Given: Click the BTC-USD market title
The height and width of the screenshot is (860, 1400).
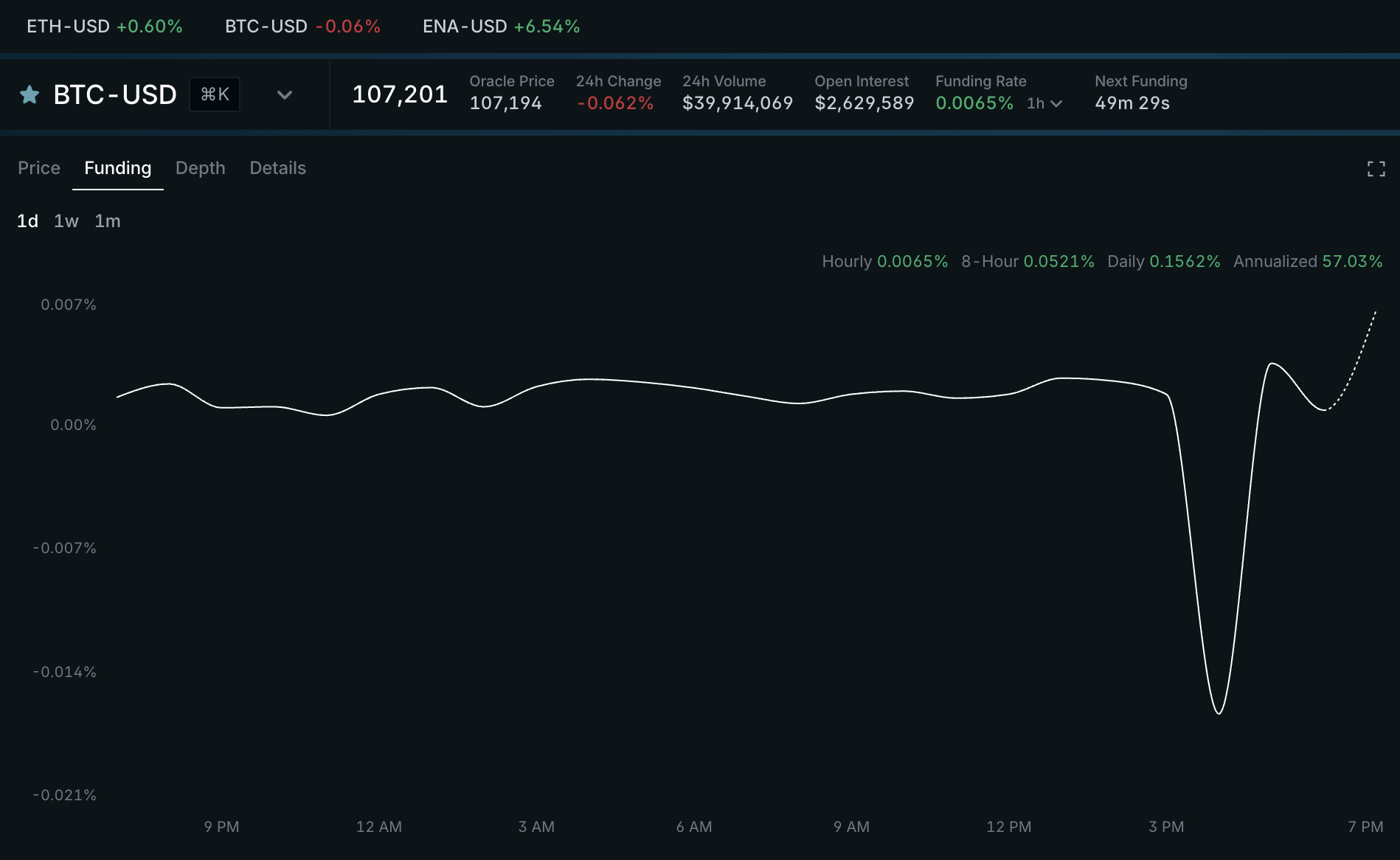Looking at the screenshot, I should click(x=115, y=94).
